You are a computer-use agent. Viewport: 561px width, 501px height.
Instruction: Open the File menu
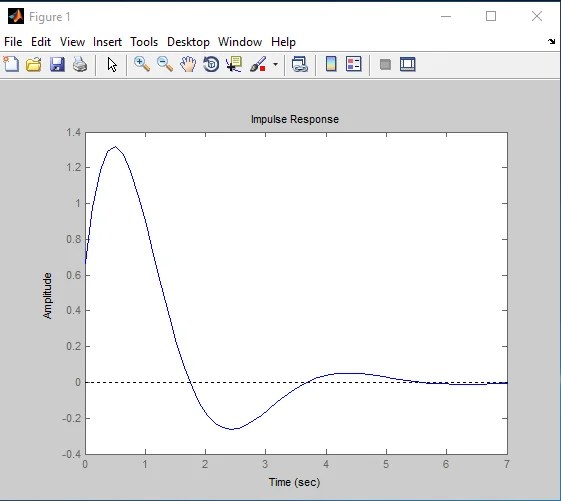click(13, 42)
